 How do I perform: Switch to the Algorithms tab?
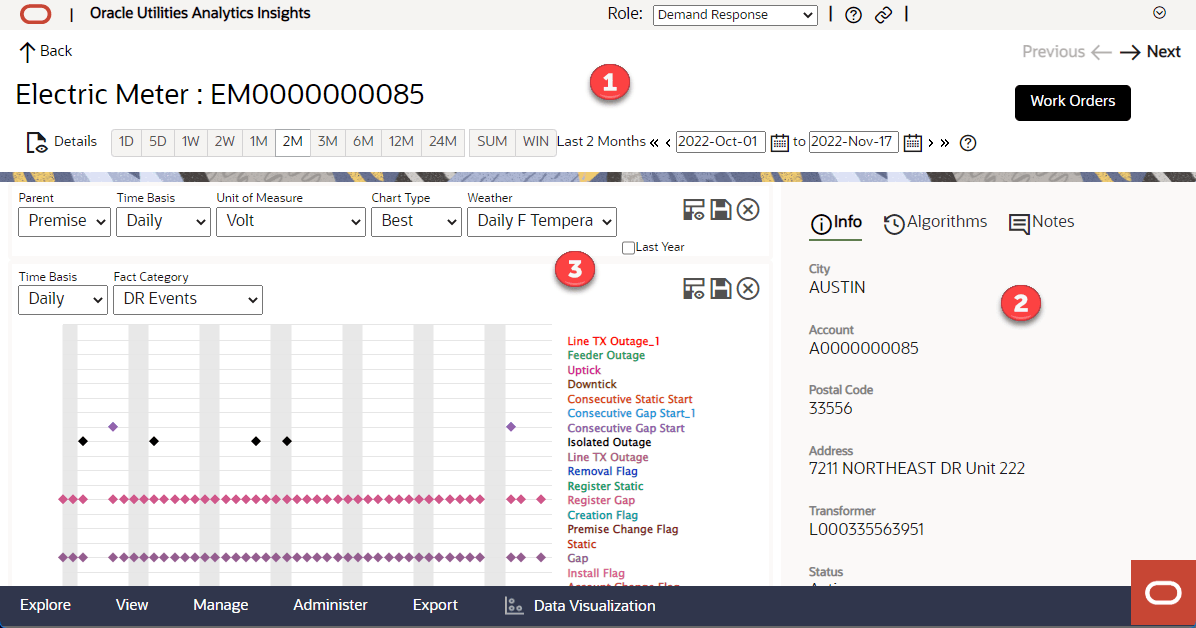pos(935,223)
